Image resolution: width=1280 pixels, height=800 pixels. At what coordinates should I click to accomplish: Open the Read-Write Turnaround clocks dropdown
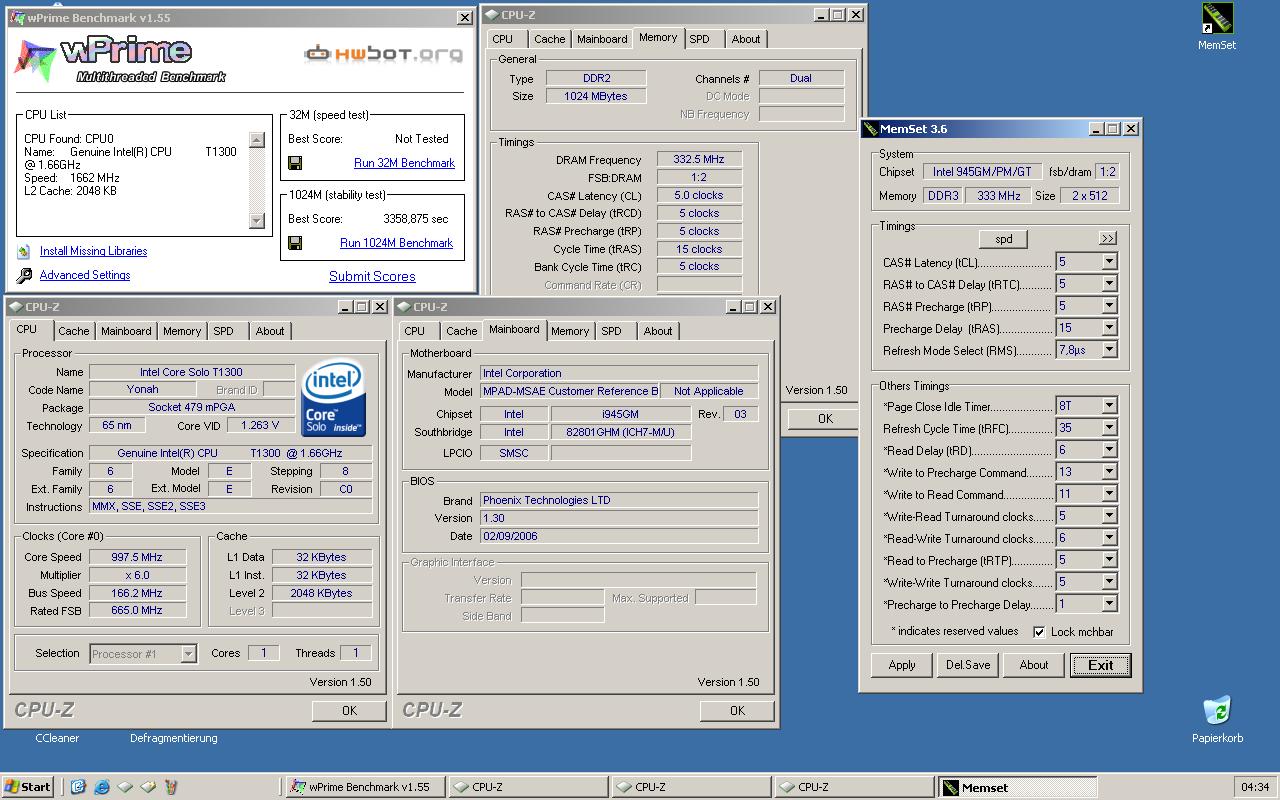coord(1108,538)
